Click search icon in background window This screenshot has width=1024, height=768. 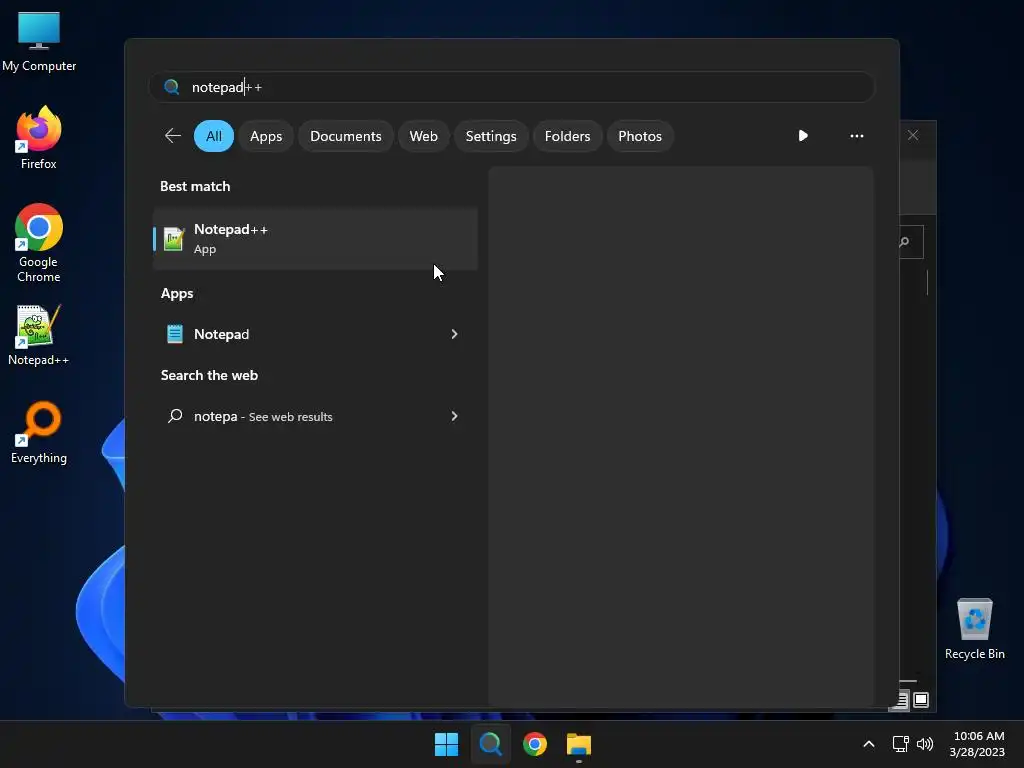tap(904, 242)
